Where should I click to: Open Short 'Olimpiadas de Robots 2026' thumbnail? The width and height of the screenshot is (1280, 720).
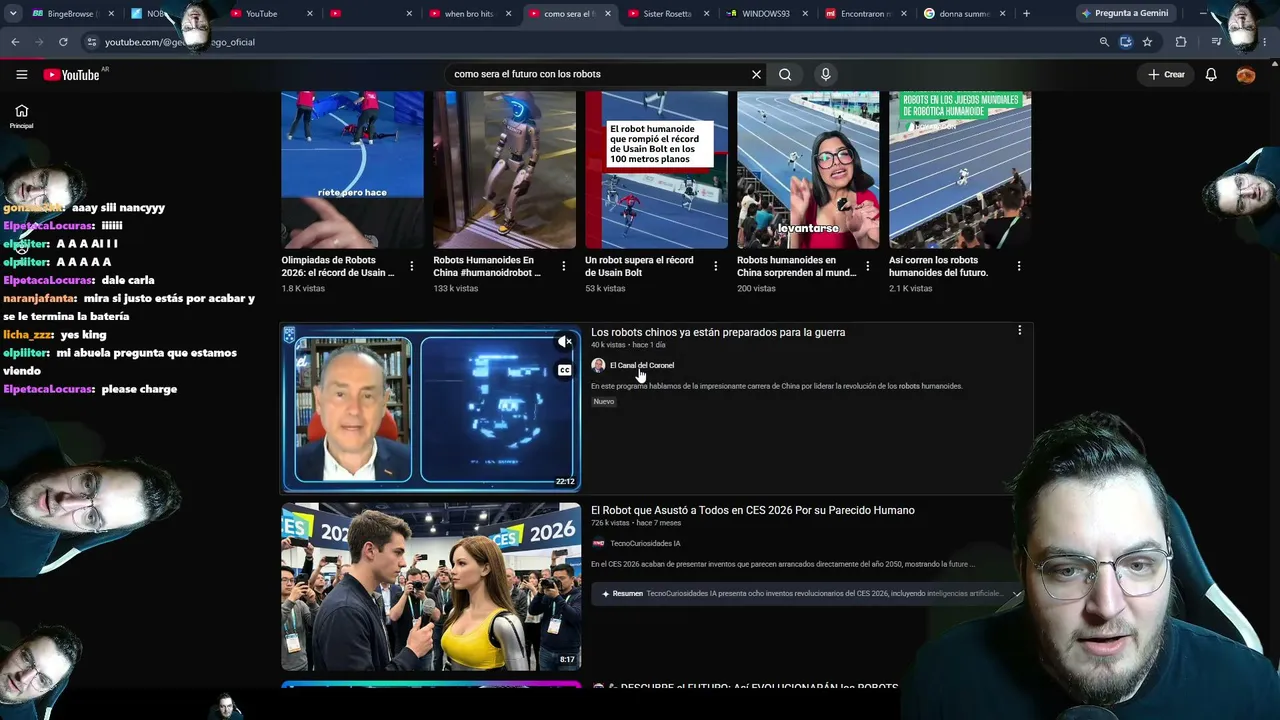click(x=352, y=169)
